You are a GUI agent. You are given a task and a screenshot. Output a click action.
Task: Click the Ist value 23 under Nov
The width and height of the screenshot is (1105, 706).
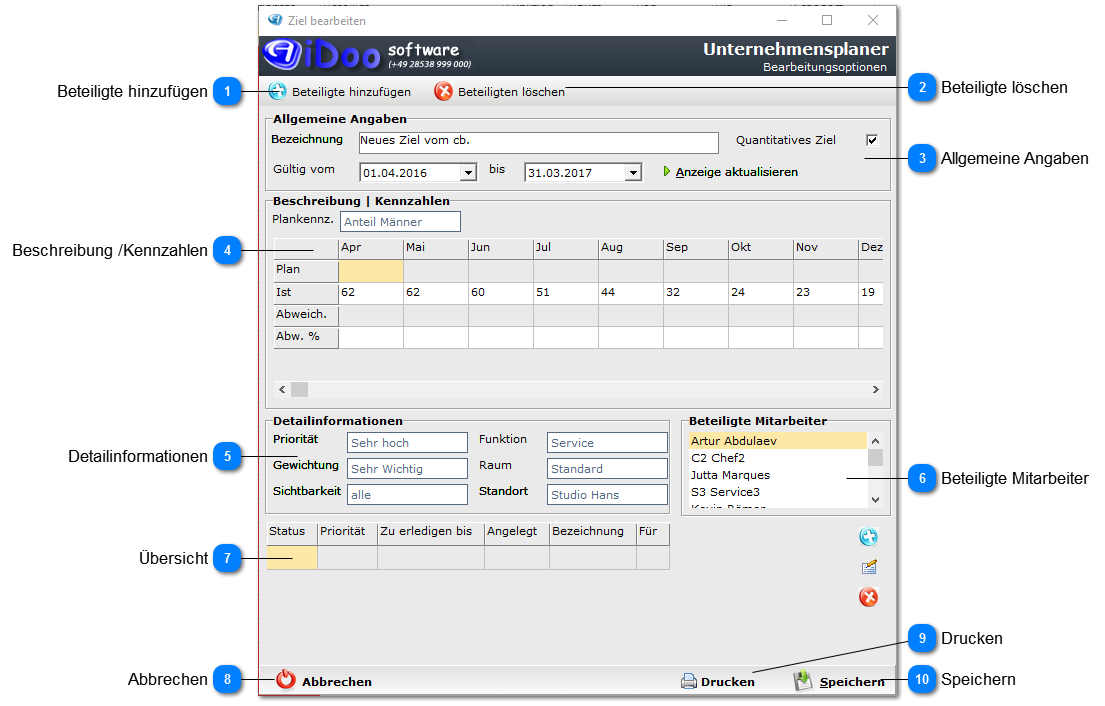pos(825,293)
